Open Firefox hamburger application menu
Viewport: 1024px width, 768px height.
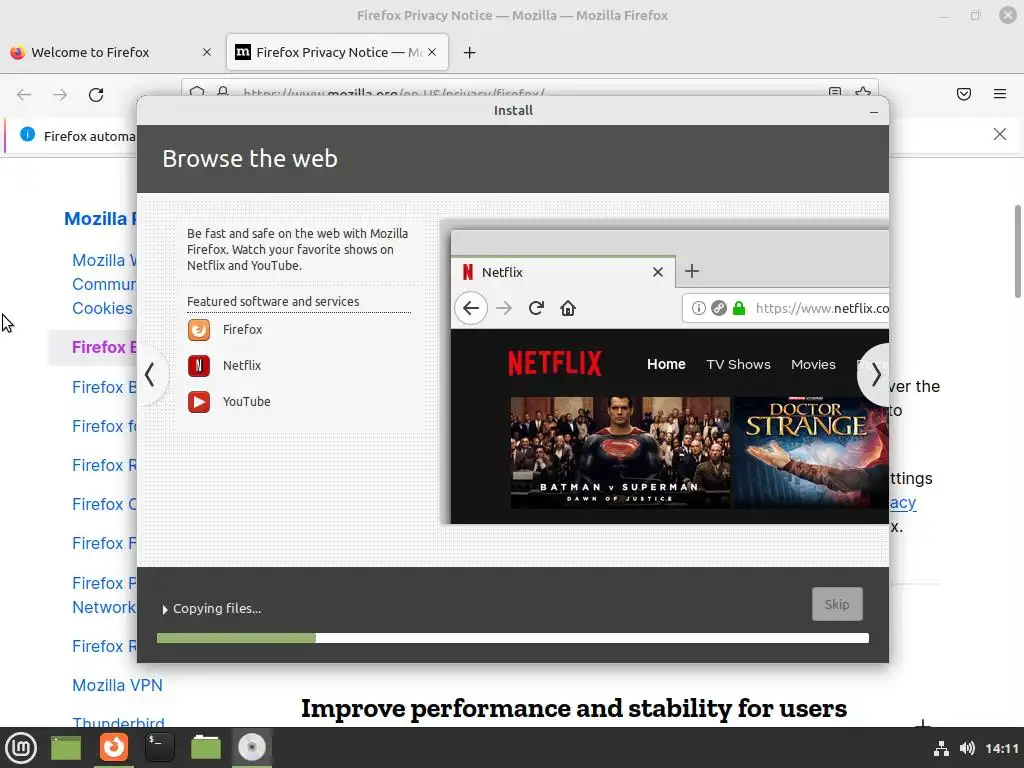pyautogui.click(x=1000, y=94)
